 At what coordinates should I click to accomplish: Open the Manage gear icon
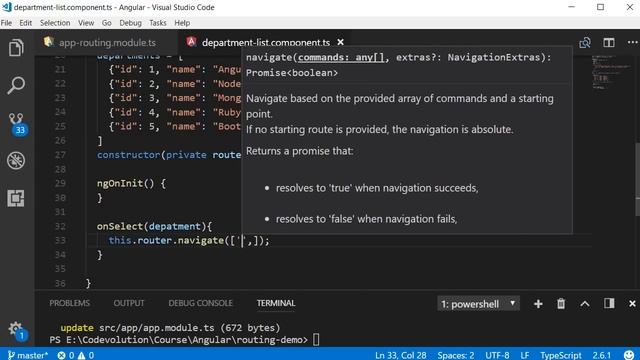[17, 330]
